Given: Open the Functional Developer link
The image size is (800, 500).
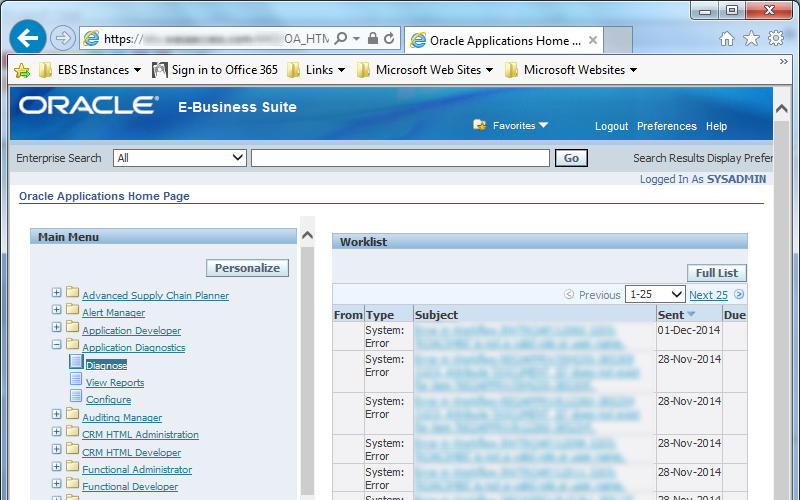Looking at the screenshot, I should [x=130, y=487].
